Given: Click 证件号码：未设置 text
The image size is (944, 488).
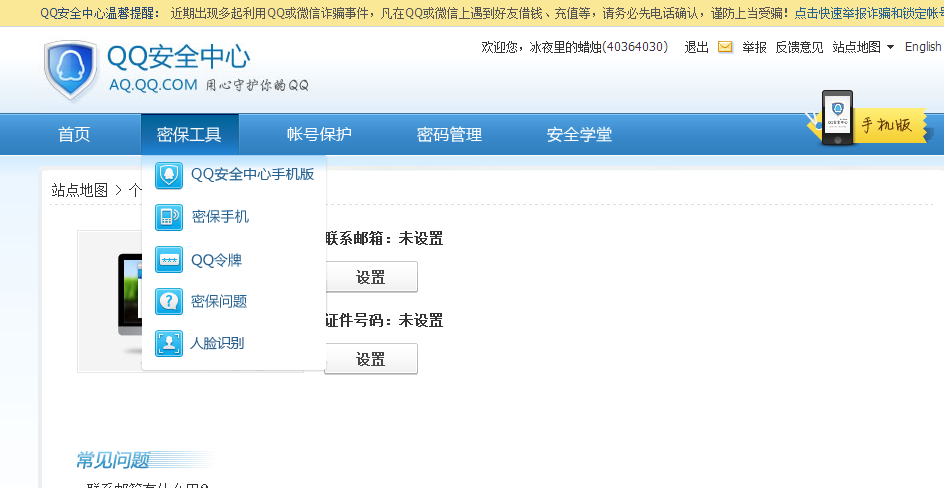Looking at the screenshot, I should [x=384, y=321].
